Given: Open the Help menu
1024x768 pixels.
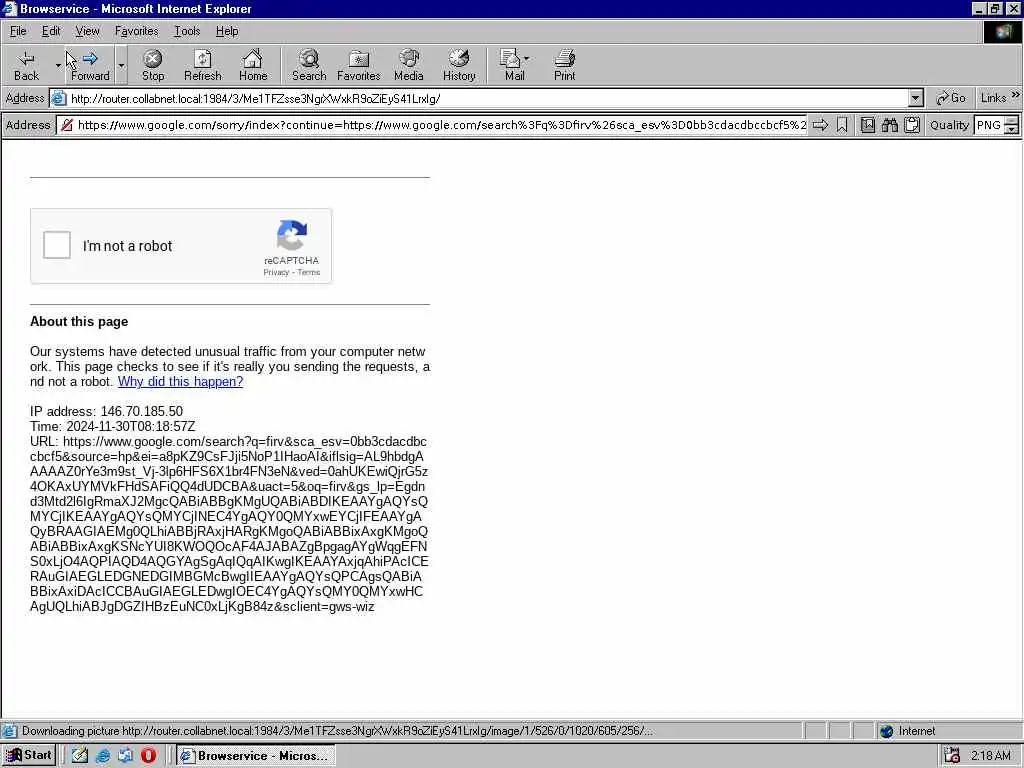Looking at the screenshot, I should pos(227,31).
